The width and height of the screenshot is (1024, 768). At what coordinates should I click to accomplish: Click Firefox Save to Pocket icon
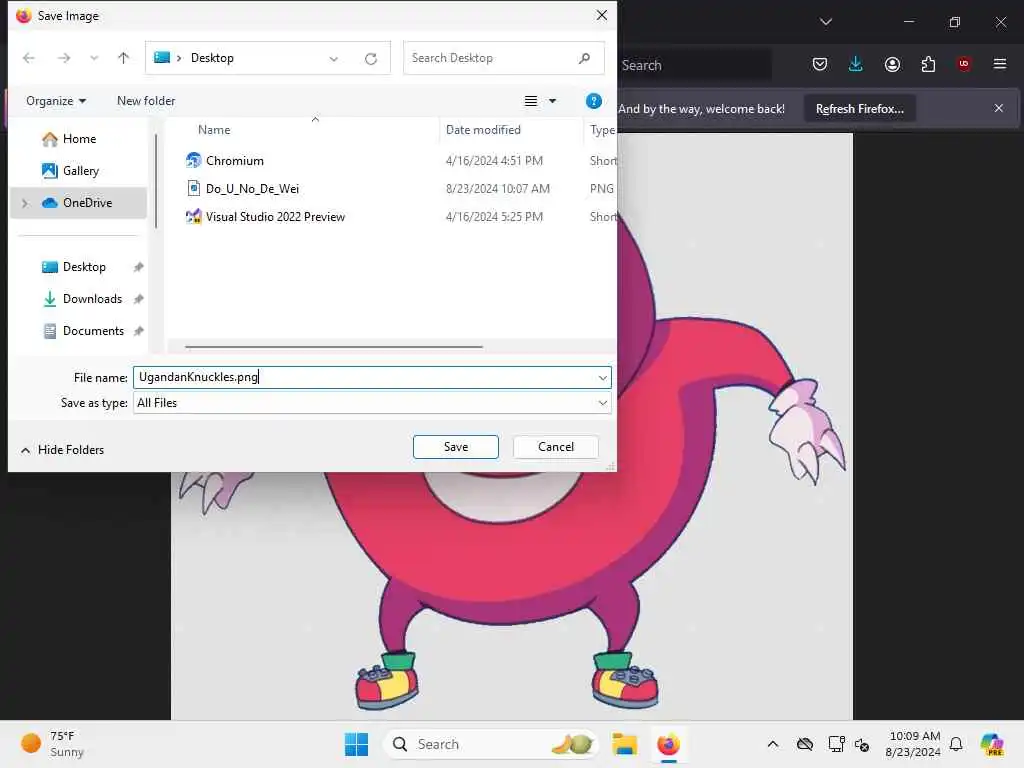[820, 64]
